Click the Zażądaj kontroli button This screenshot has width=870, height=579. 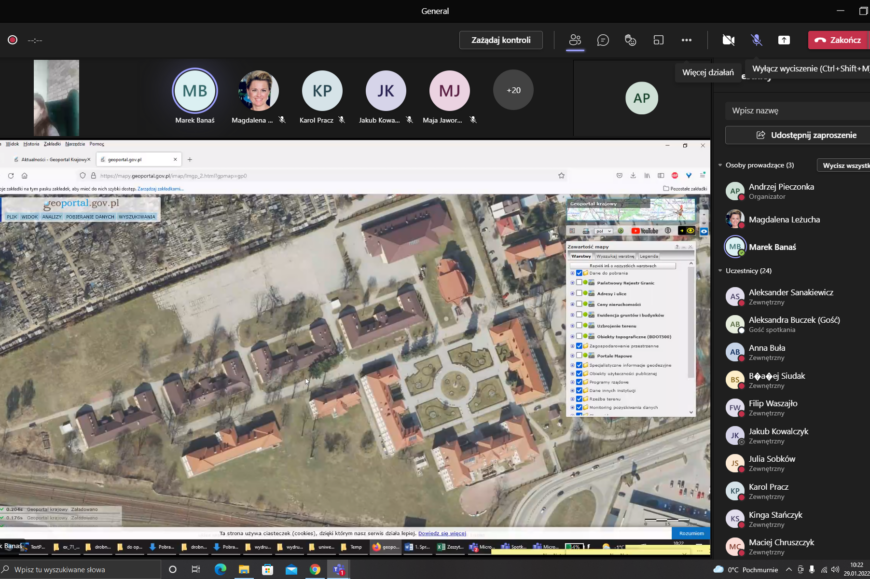pyautogui.click(x=500, y=40)
